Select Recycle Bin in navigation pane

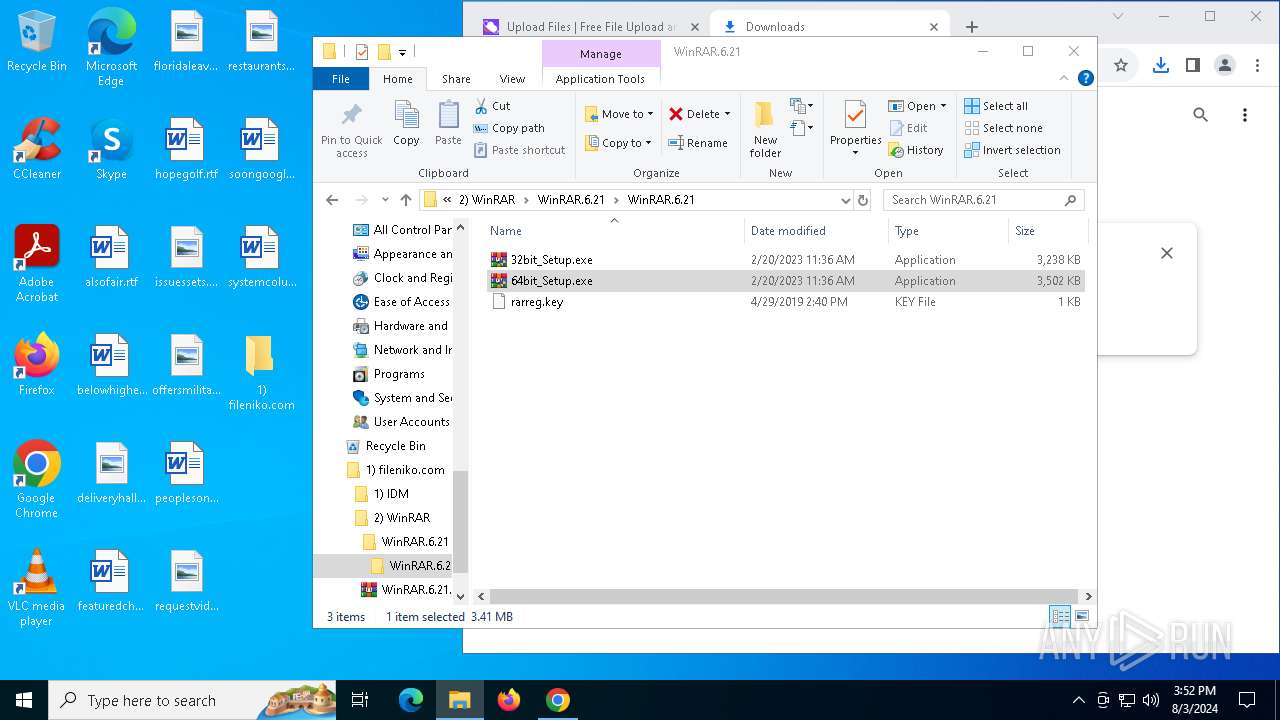[x=386, y=446]
